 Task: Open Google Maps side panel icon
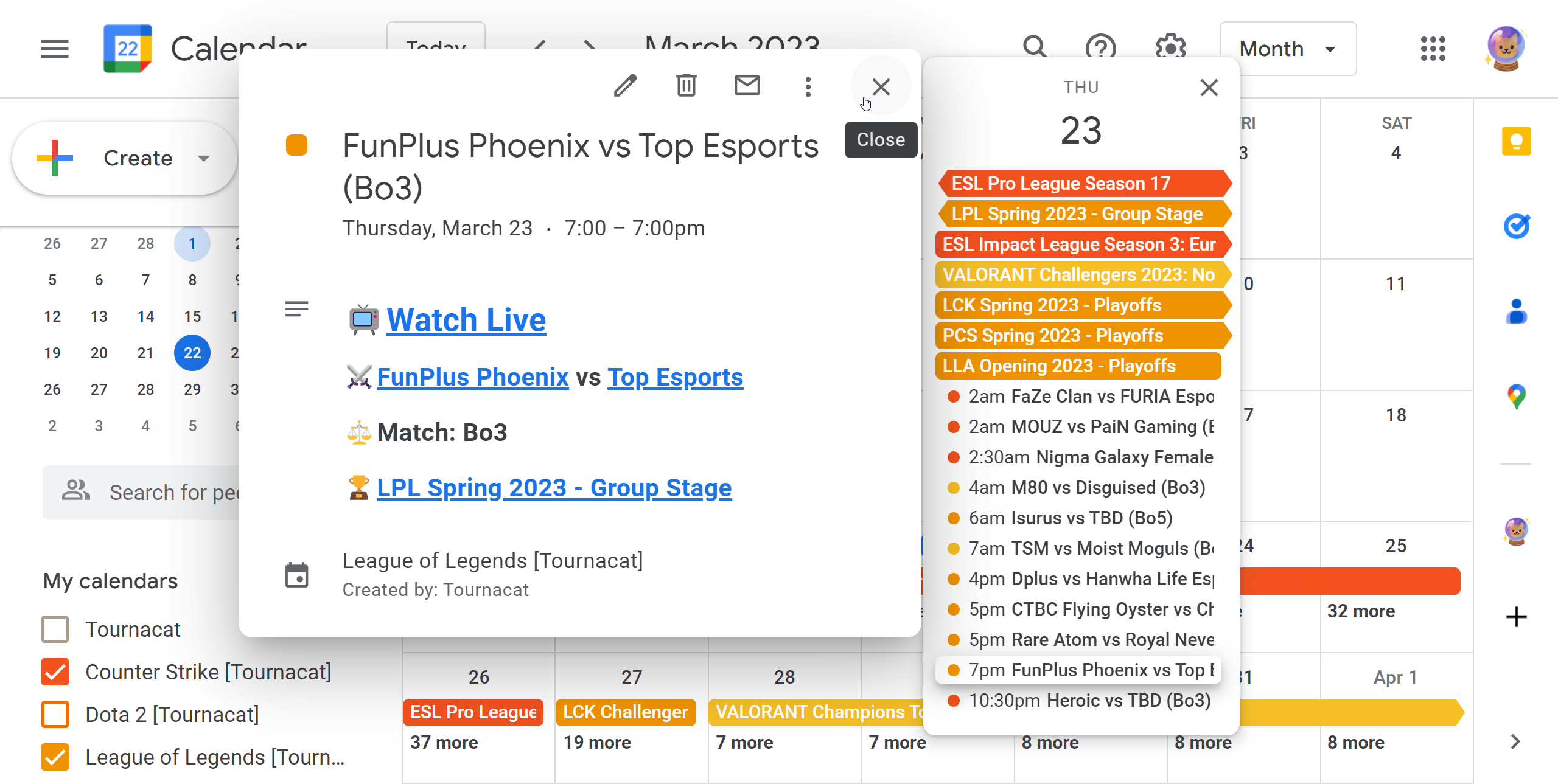tap(1516, 397)
